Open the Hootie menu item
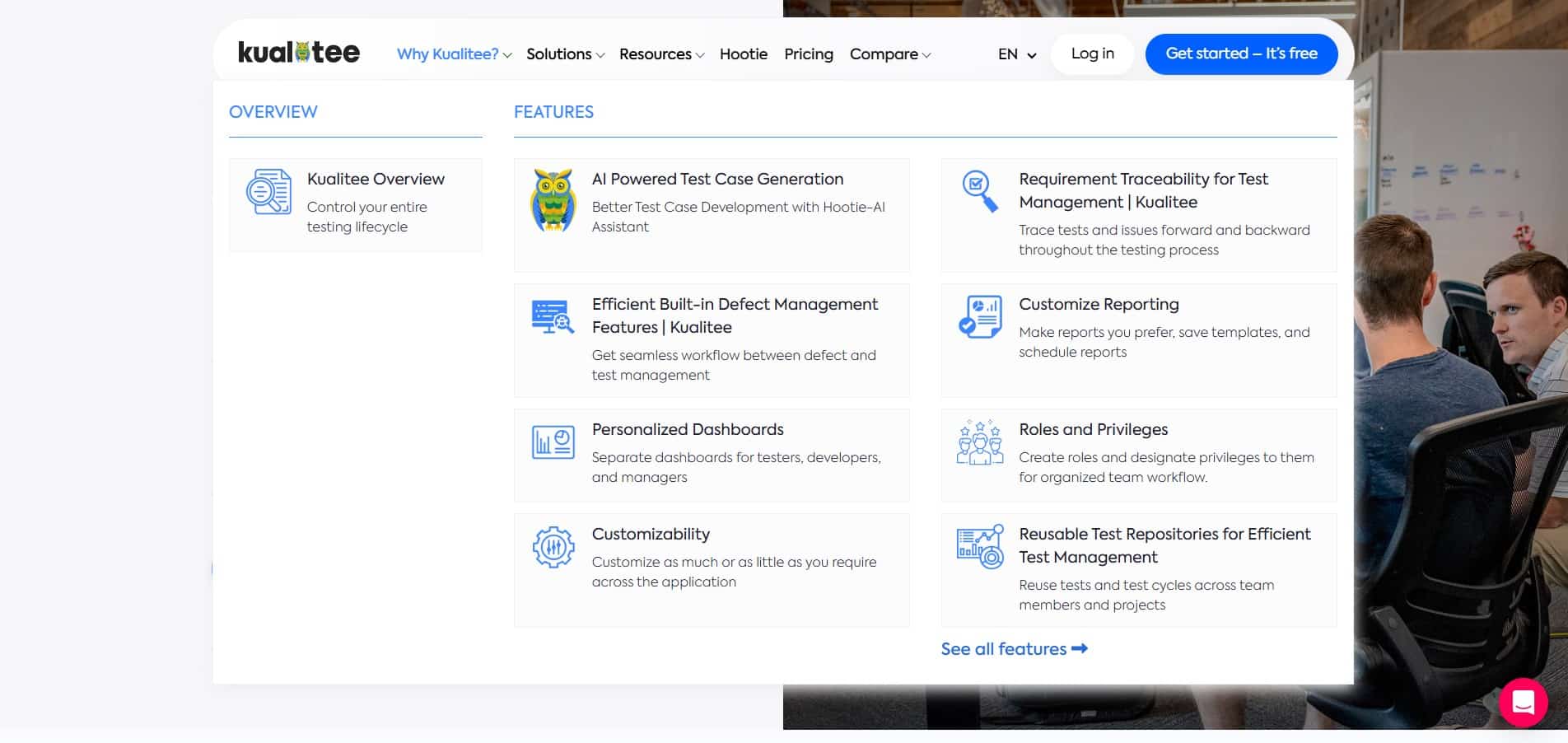This screenshot has height=743, width=1568. pos(744,54)
